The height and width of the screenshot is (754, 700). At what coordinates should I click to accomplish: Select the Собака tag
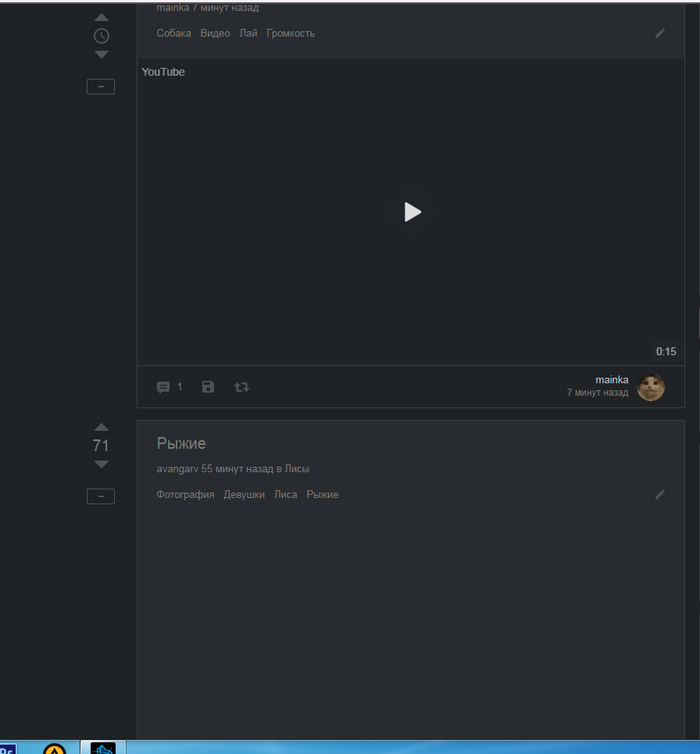[x=174, y=33]
